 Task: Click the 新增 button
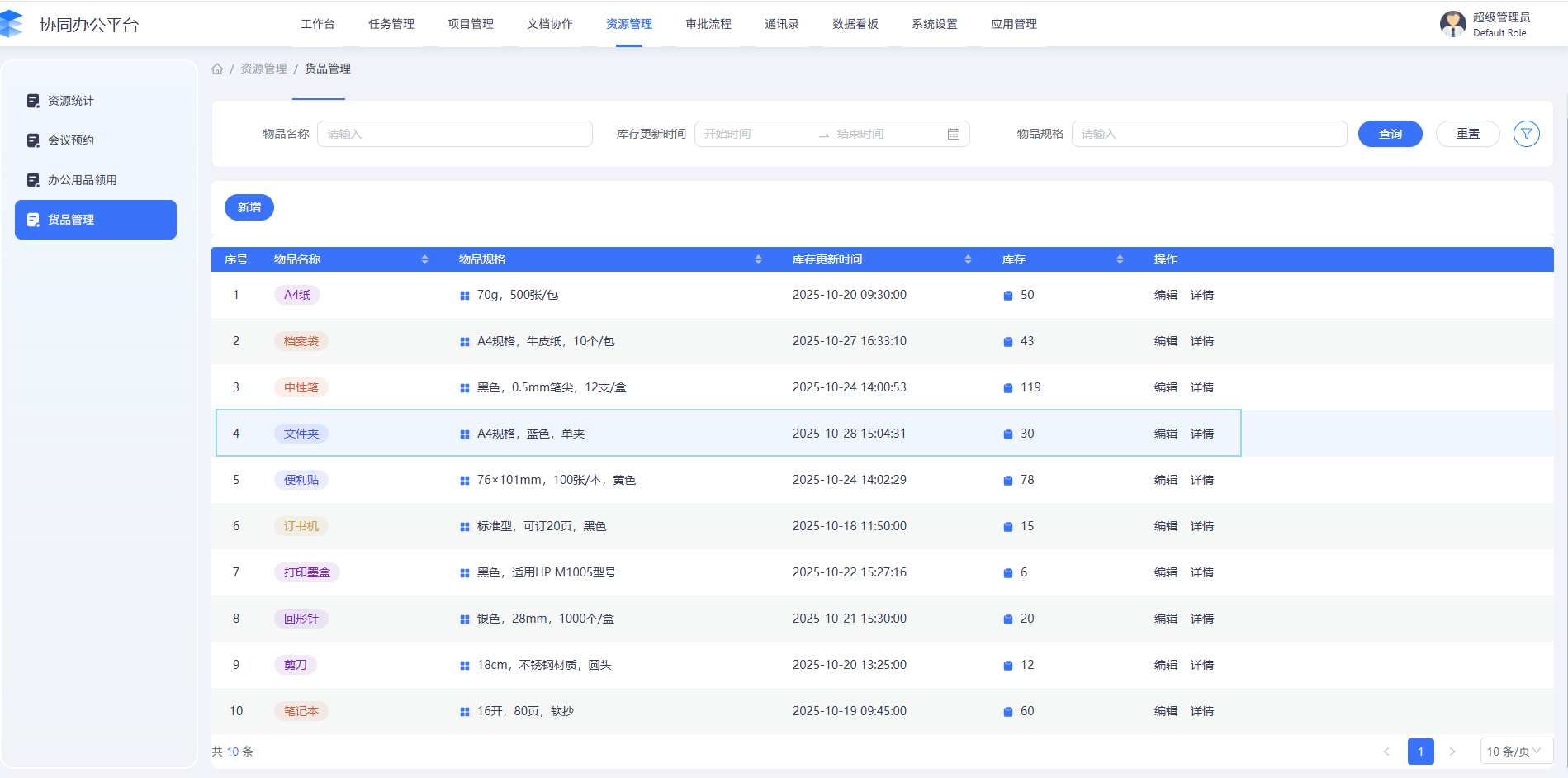(x=249, y=207)
